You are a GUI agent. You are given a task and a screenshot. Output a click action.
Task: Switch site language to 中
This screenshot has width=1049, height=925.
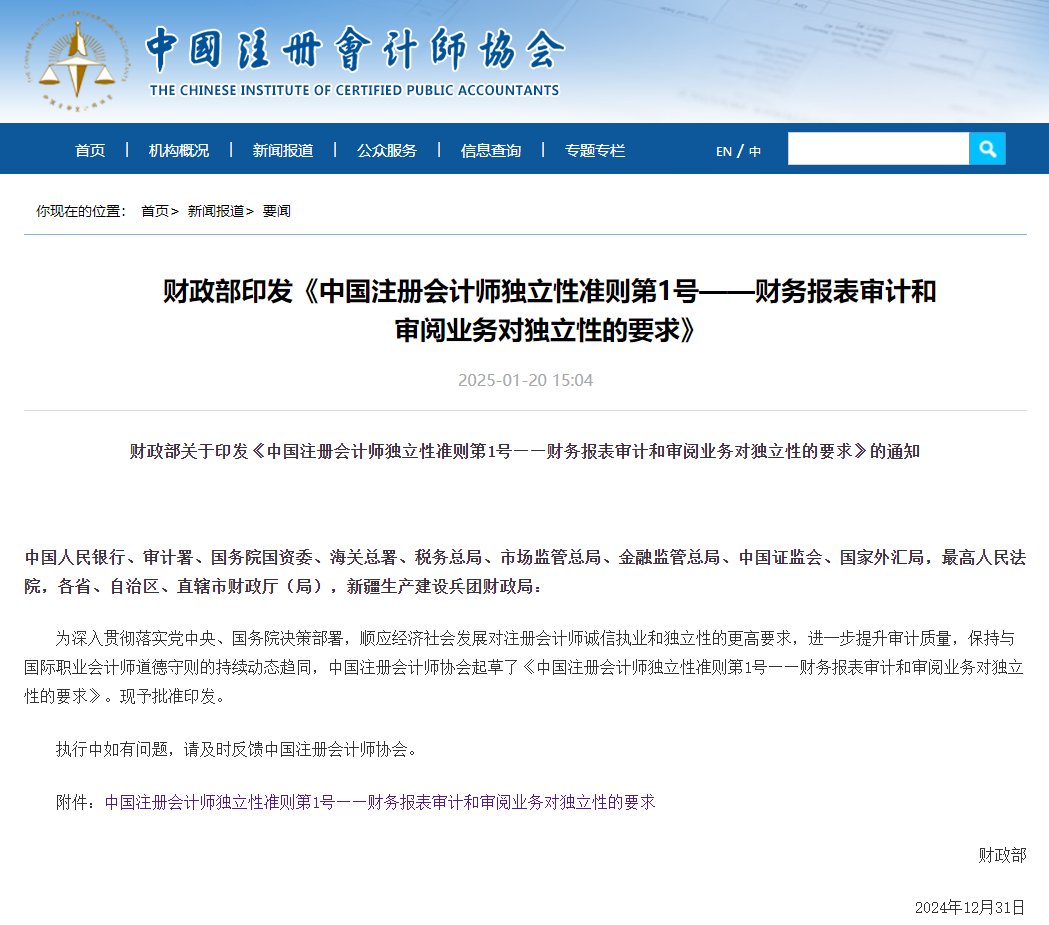coord(755,151)
